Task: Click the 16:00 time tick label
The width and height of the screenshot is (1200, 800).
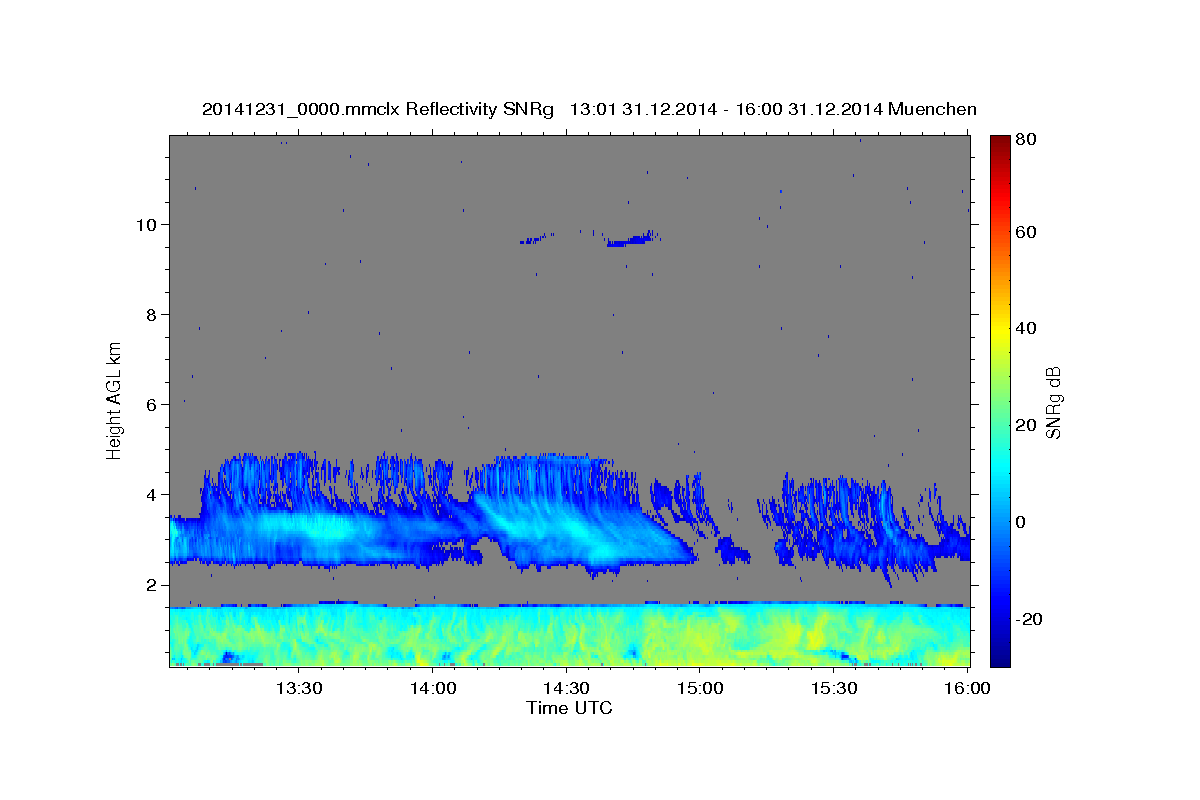Action: tap(967, 688)
